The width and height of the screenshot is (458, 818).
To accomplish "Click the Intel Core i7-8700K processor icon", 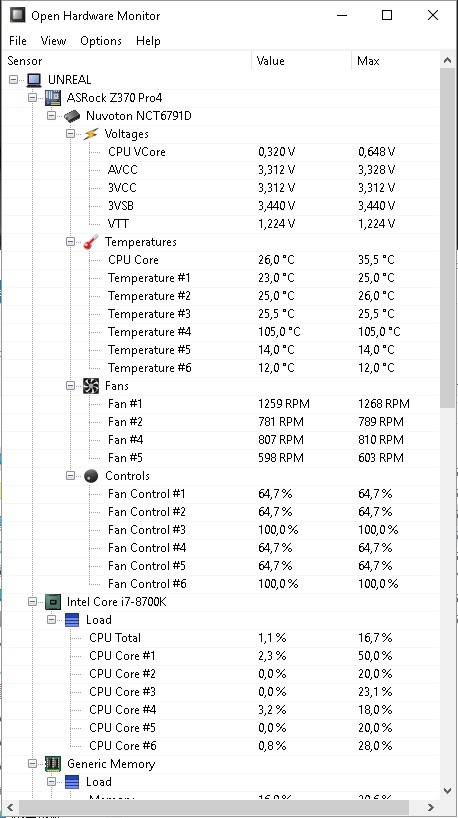I will [53, 602].
